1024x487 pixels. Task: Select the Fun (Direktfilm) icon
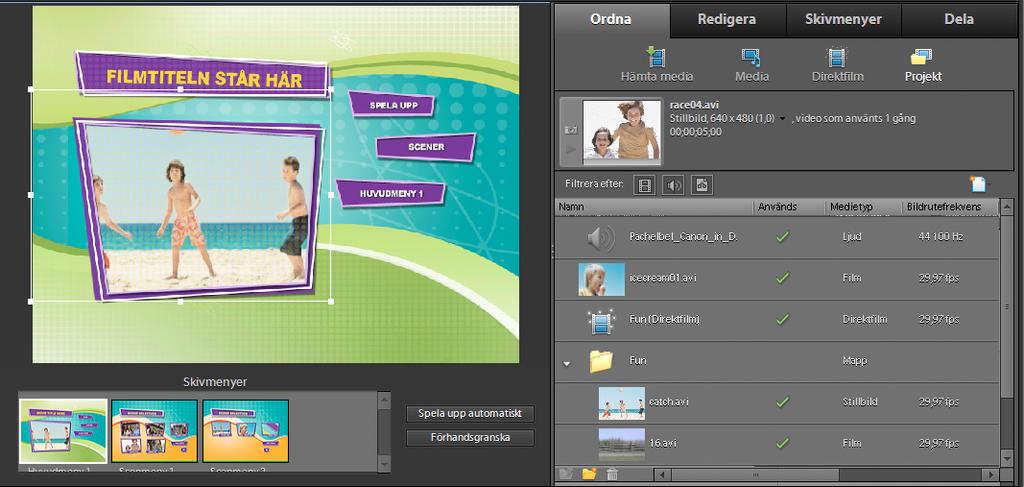601,320
